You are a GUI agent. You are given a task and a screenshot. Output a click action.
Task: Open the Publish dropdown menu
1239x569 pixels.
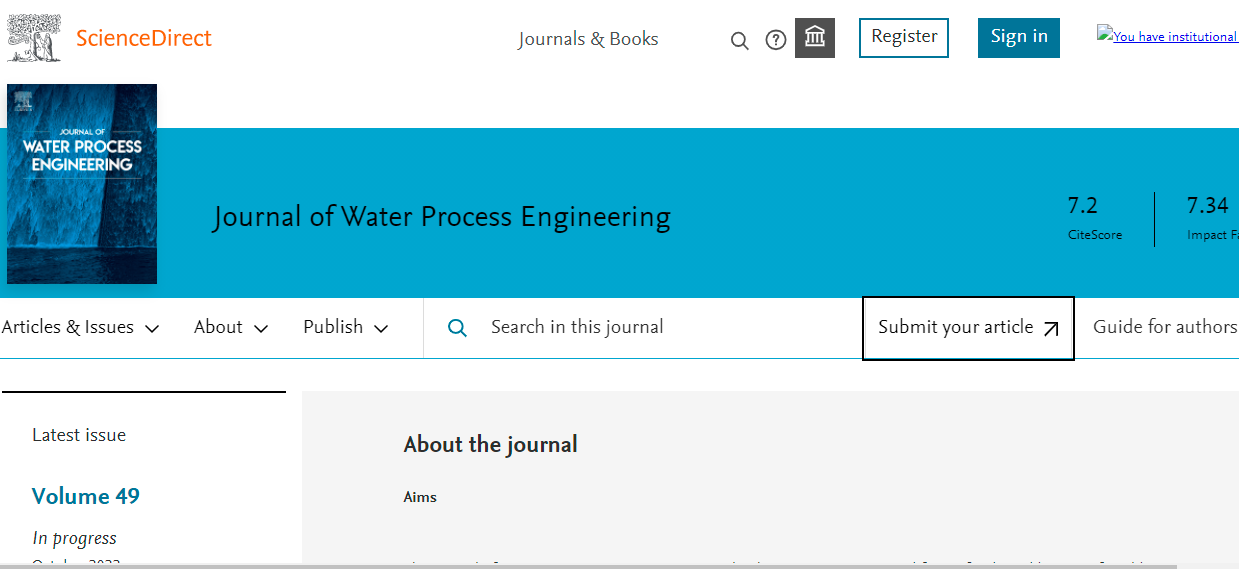click(x=346, y=327)
